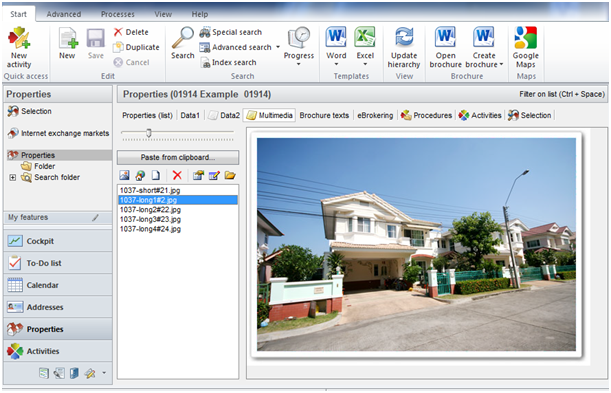Click the Search magnifier icon
This screenshot has height=393, width=611.
point(182,38)
